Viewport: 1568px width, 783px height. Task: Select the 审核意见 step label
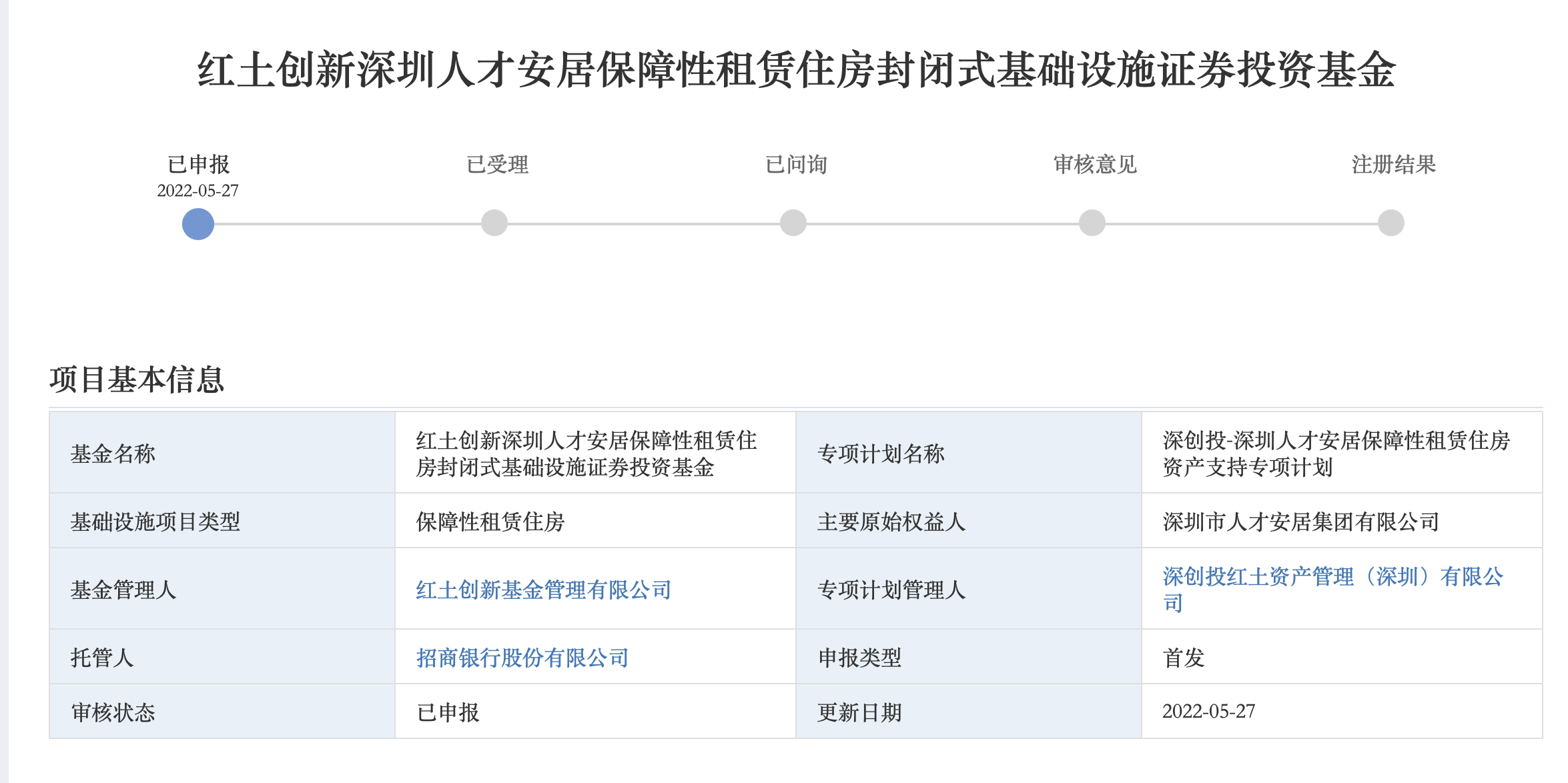point(1095,164)
